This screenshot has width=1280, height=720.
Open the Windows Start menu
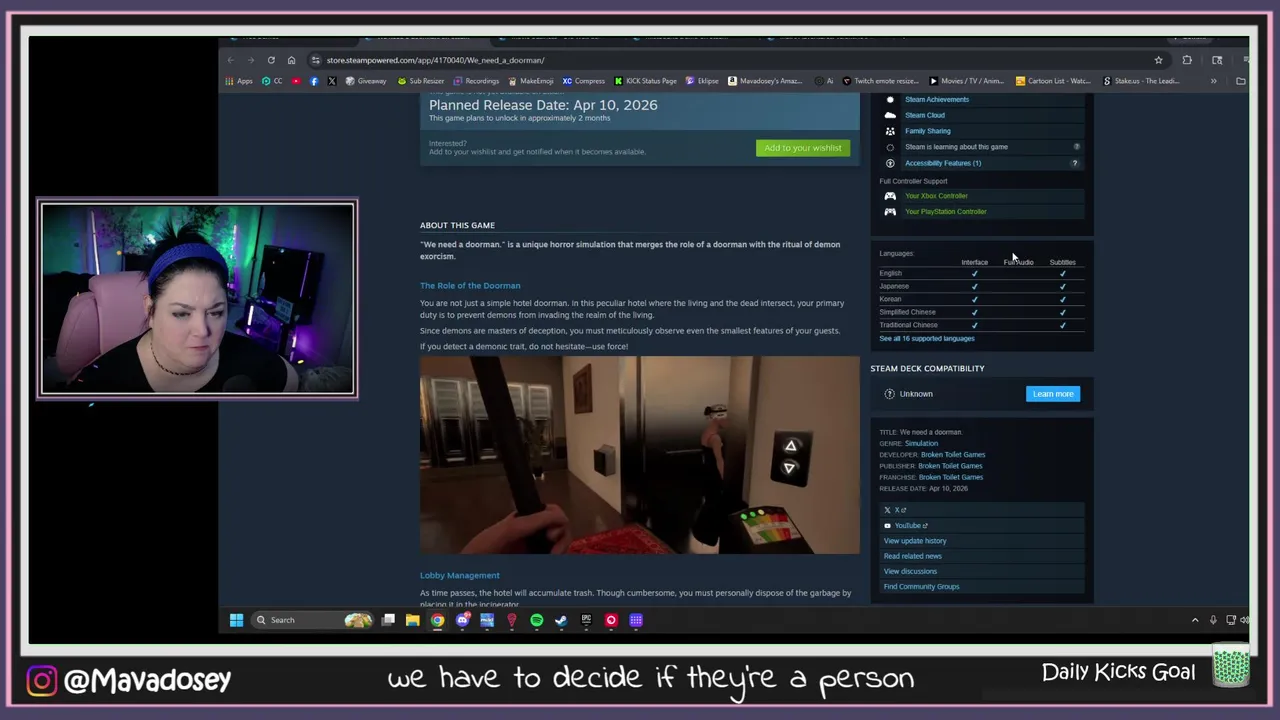coord(236,620)
